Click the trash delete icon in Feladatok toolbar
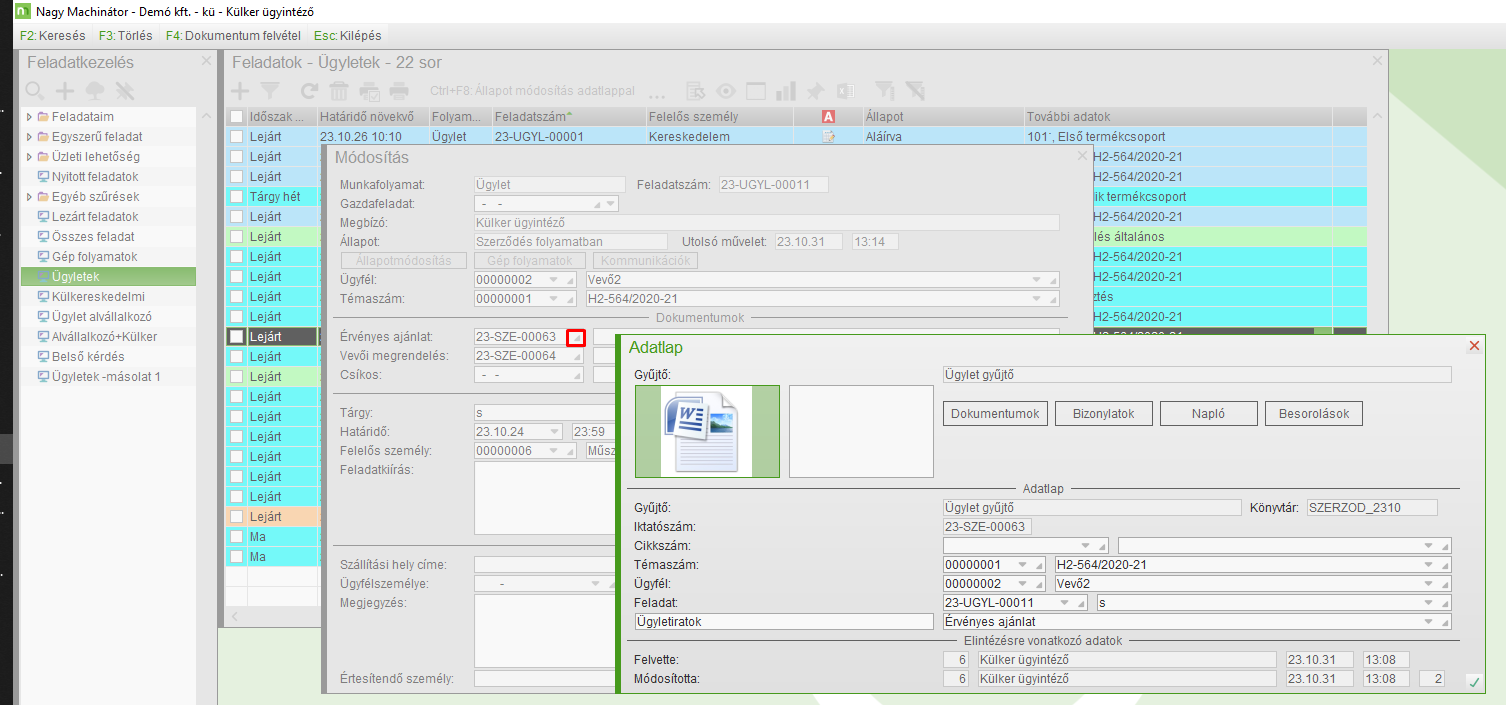1506x705 pixels. [x=340, y=91]
